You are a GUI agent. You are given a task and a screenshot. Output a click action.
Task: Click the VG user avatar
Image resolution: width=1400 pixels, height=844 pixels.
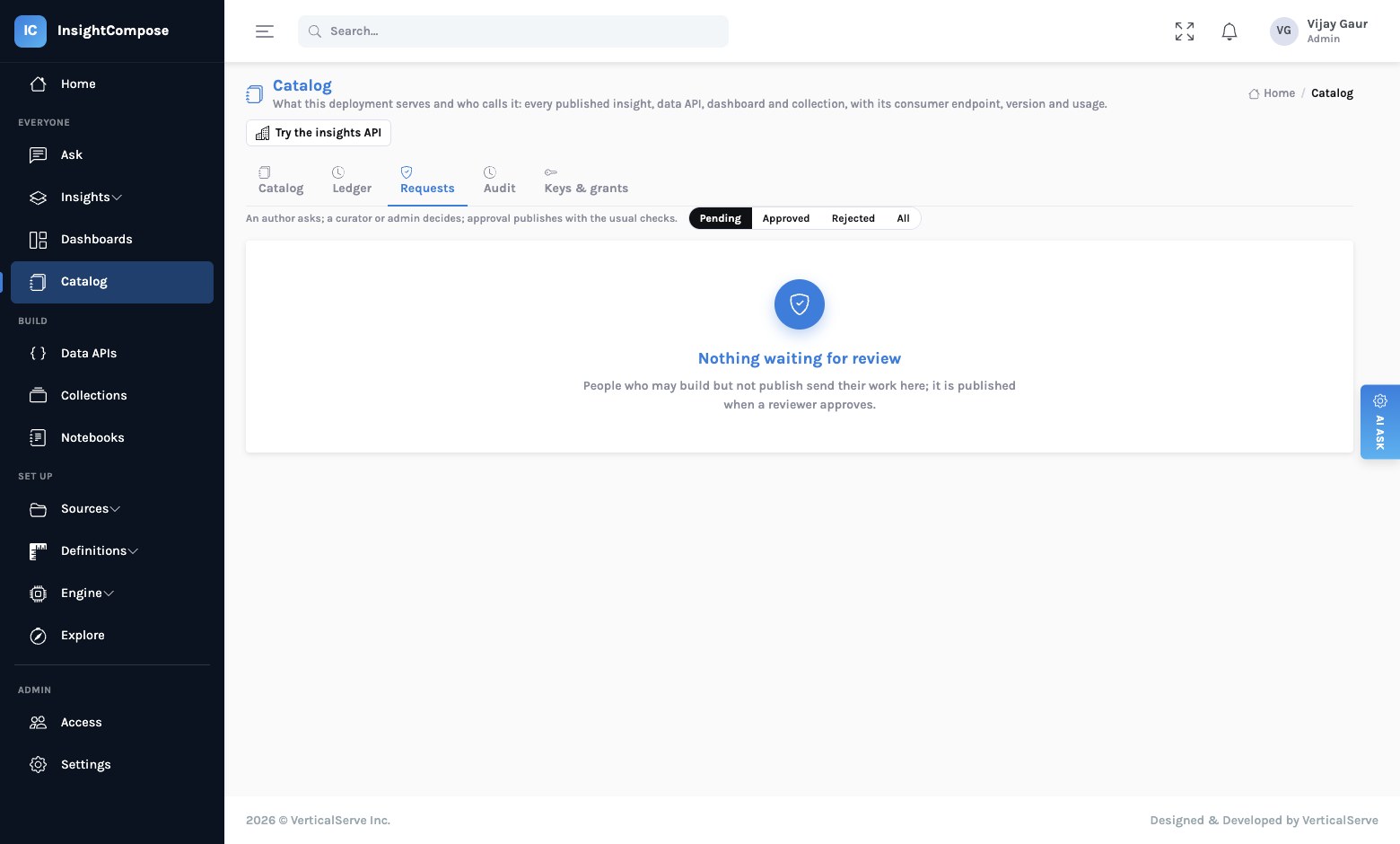point(1284,31)
